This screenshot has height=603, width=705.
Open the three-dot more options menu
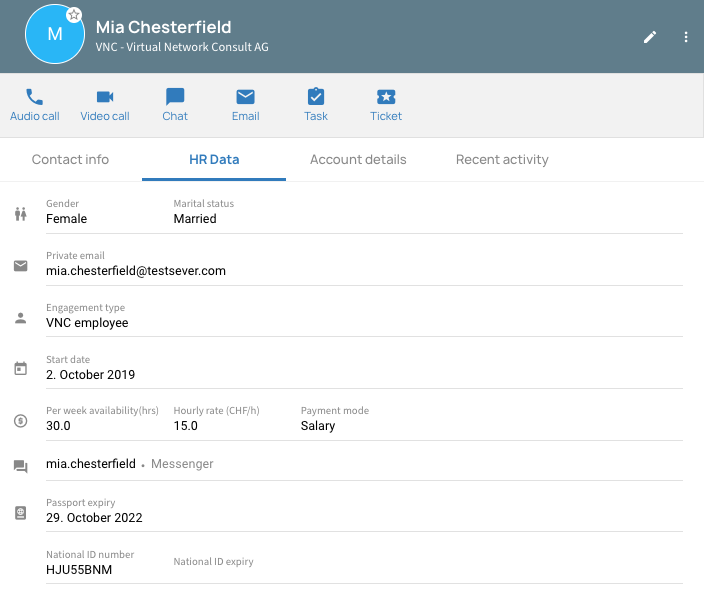686,37
